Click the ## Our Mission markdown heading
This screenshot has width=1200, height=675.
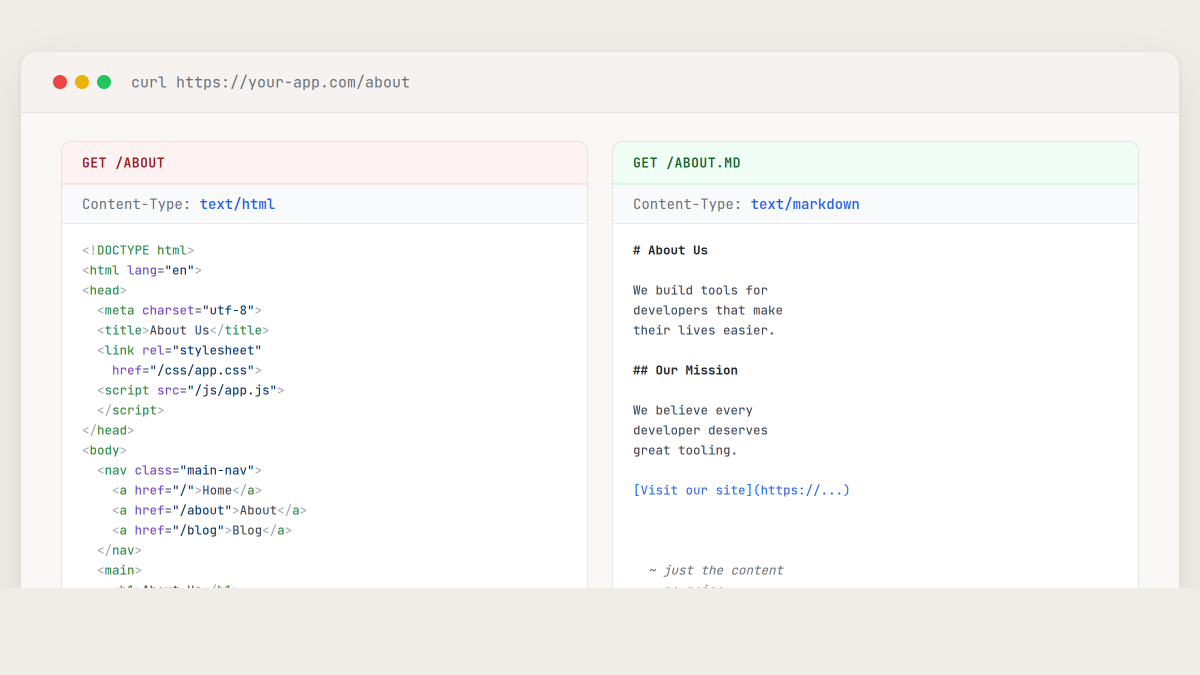(685, 370)
